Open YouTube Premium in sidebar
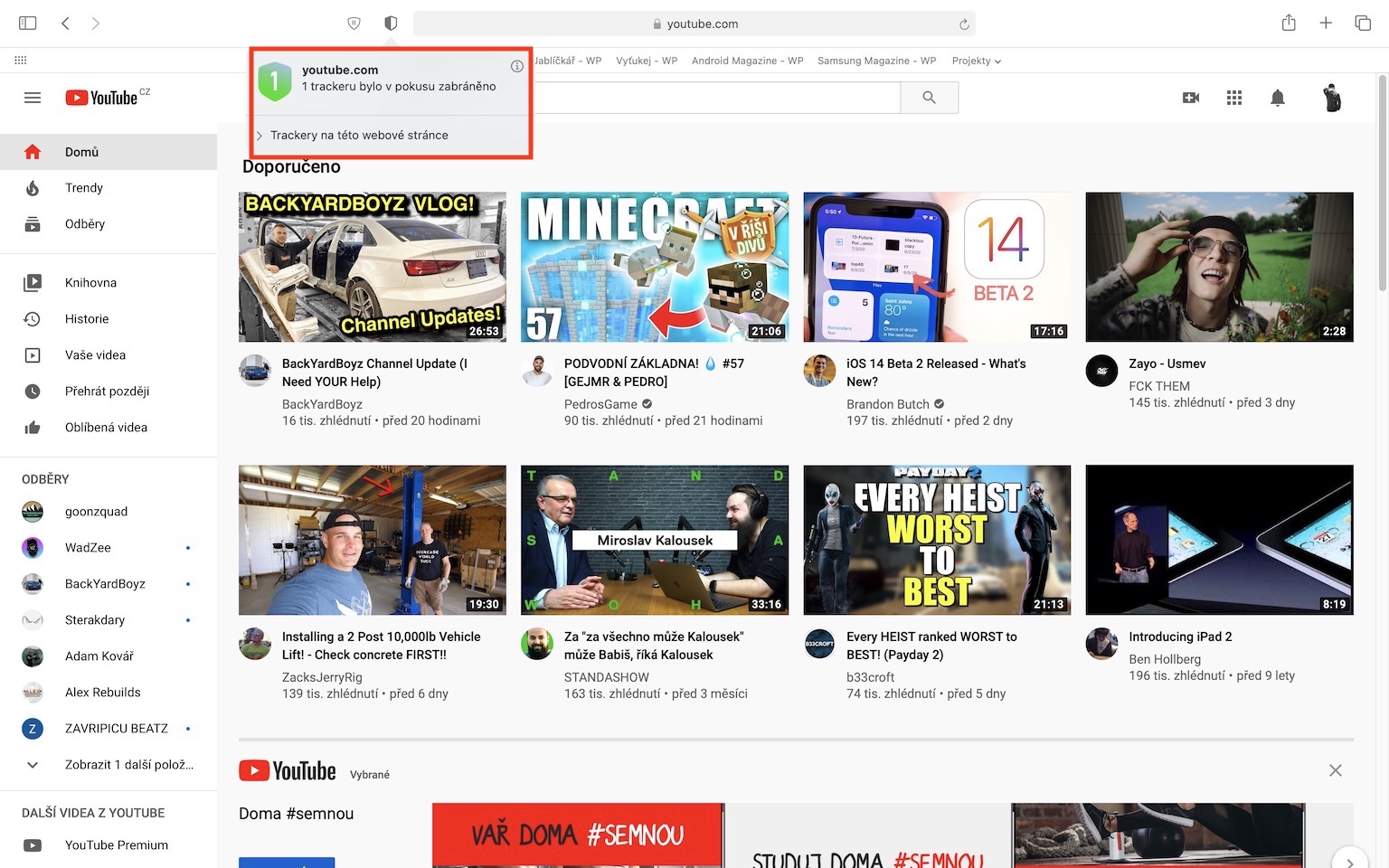Image resolution: width=1389 pixels, height=868 pixels. [x=109, y=845]
